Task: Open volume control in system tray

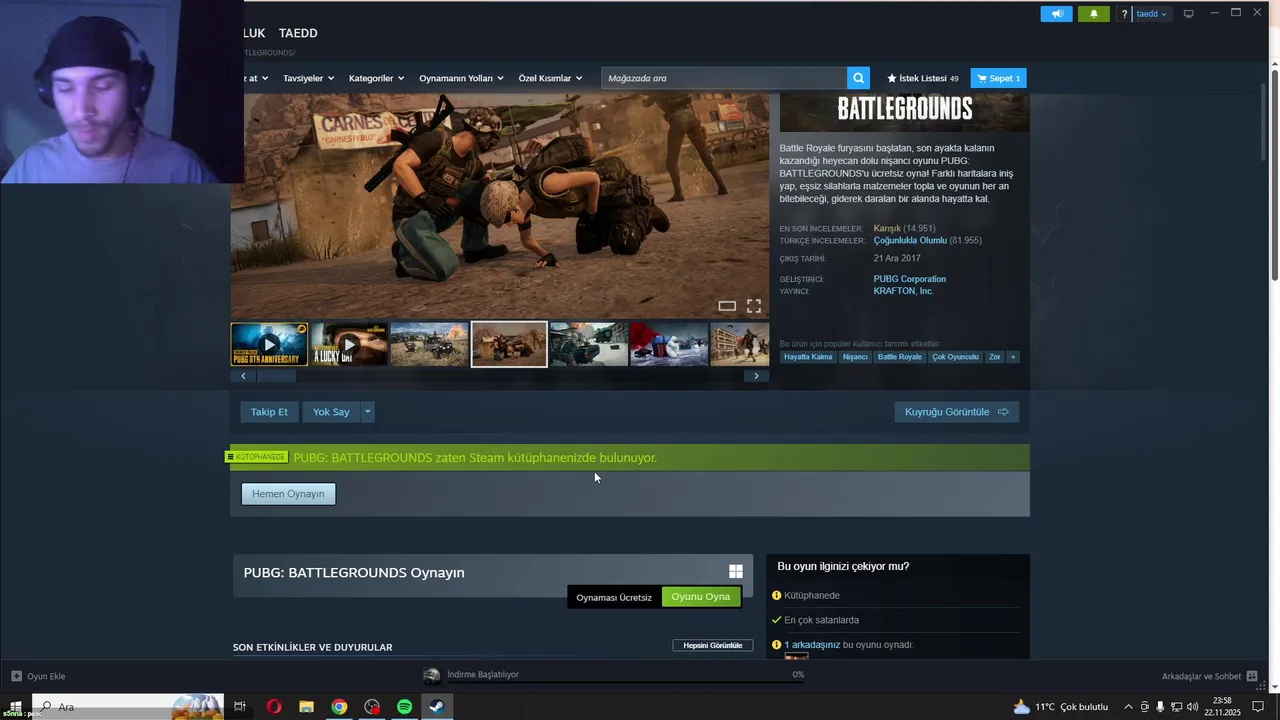Action: coord(1191,707)
